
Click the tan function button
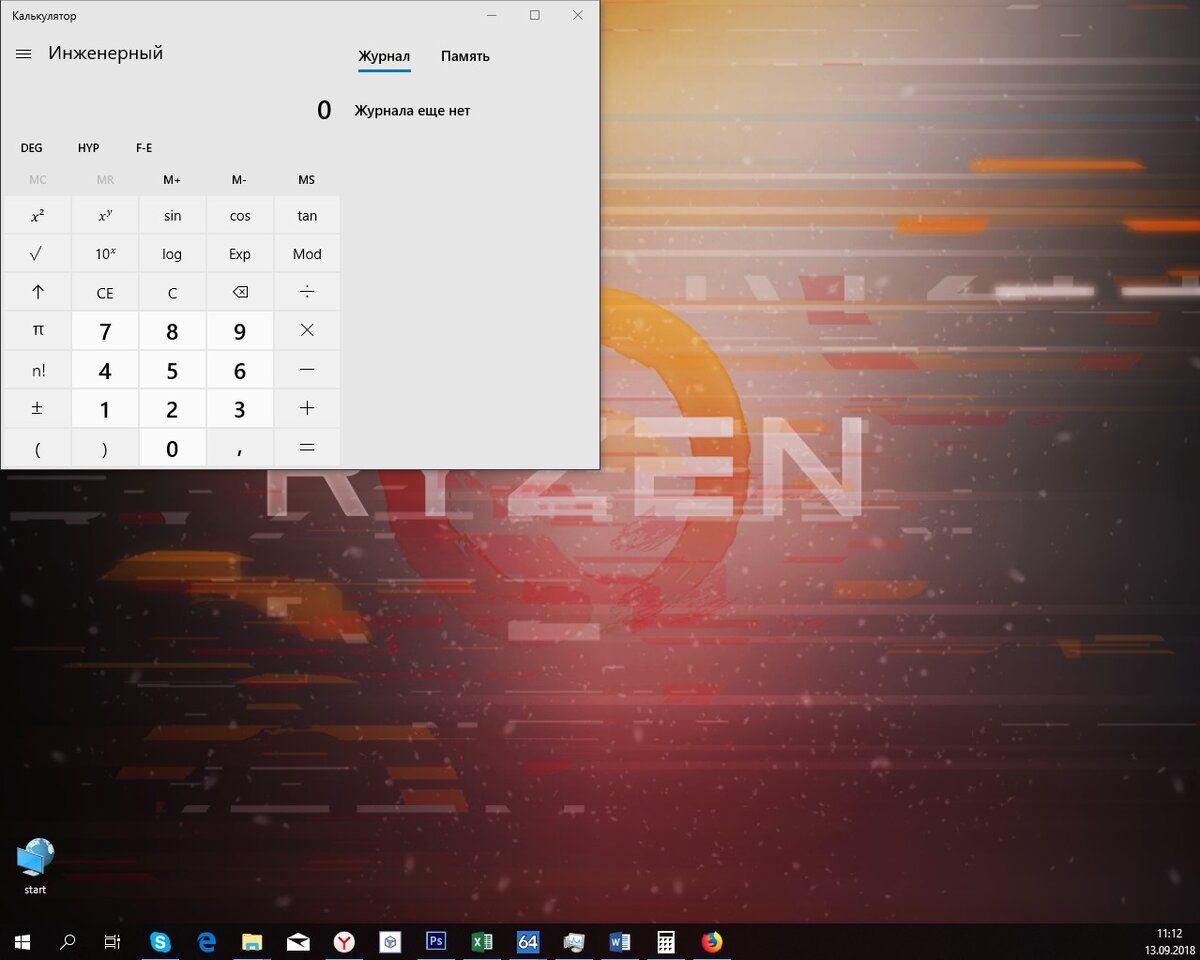pyautogui.click(x=307, y=215)
